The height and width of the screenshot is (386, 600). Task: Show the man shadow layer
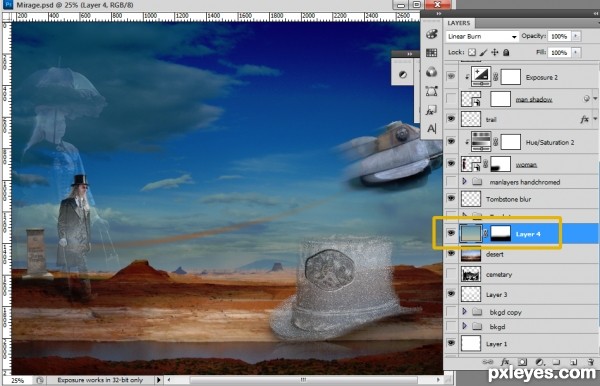coord(452,99)
